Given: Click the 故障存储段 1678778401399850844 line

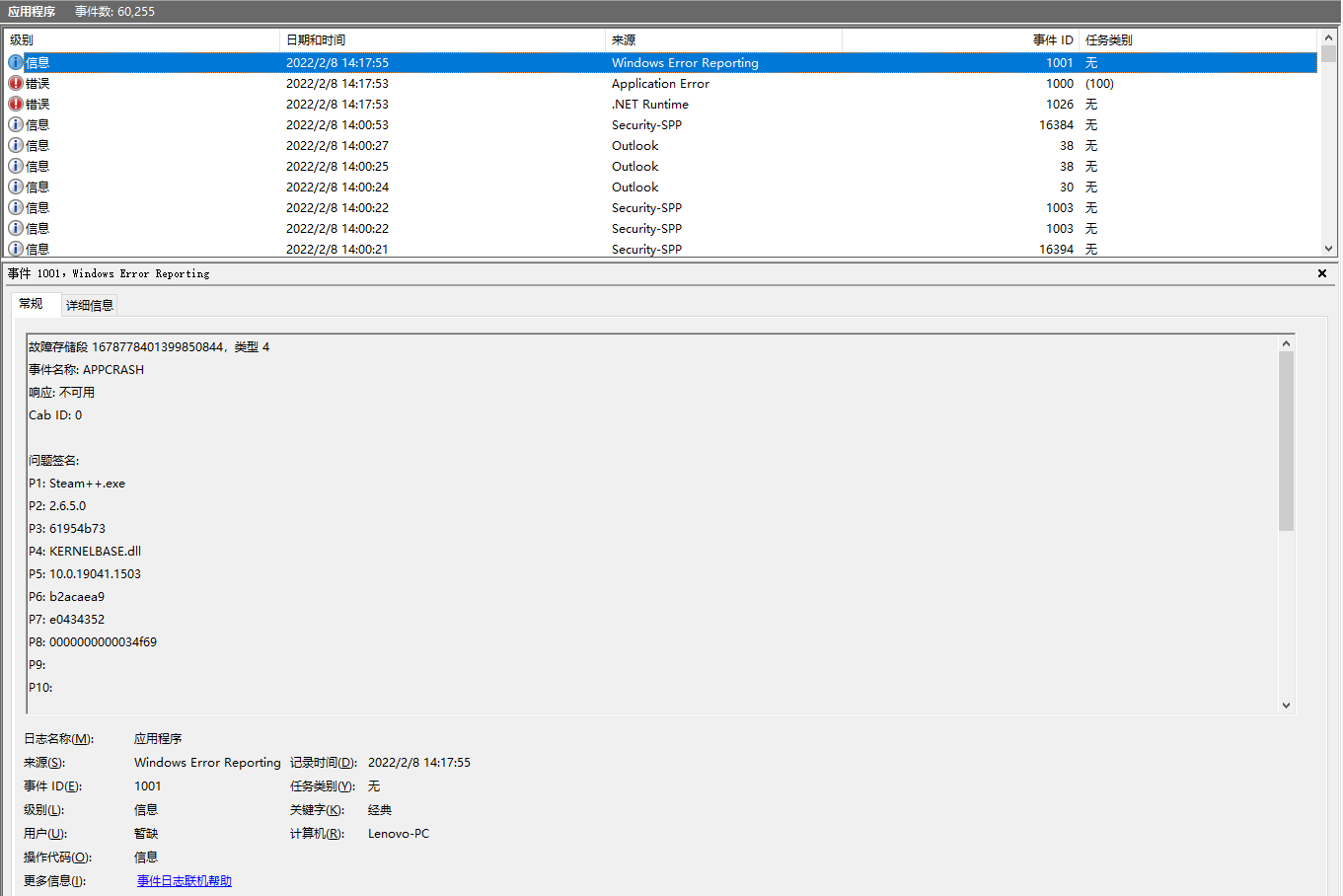Looking at the screenshot, I should pyautogui.click(x=149, y=347).
